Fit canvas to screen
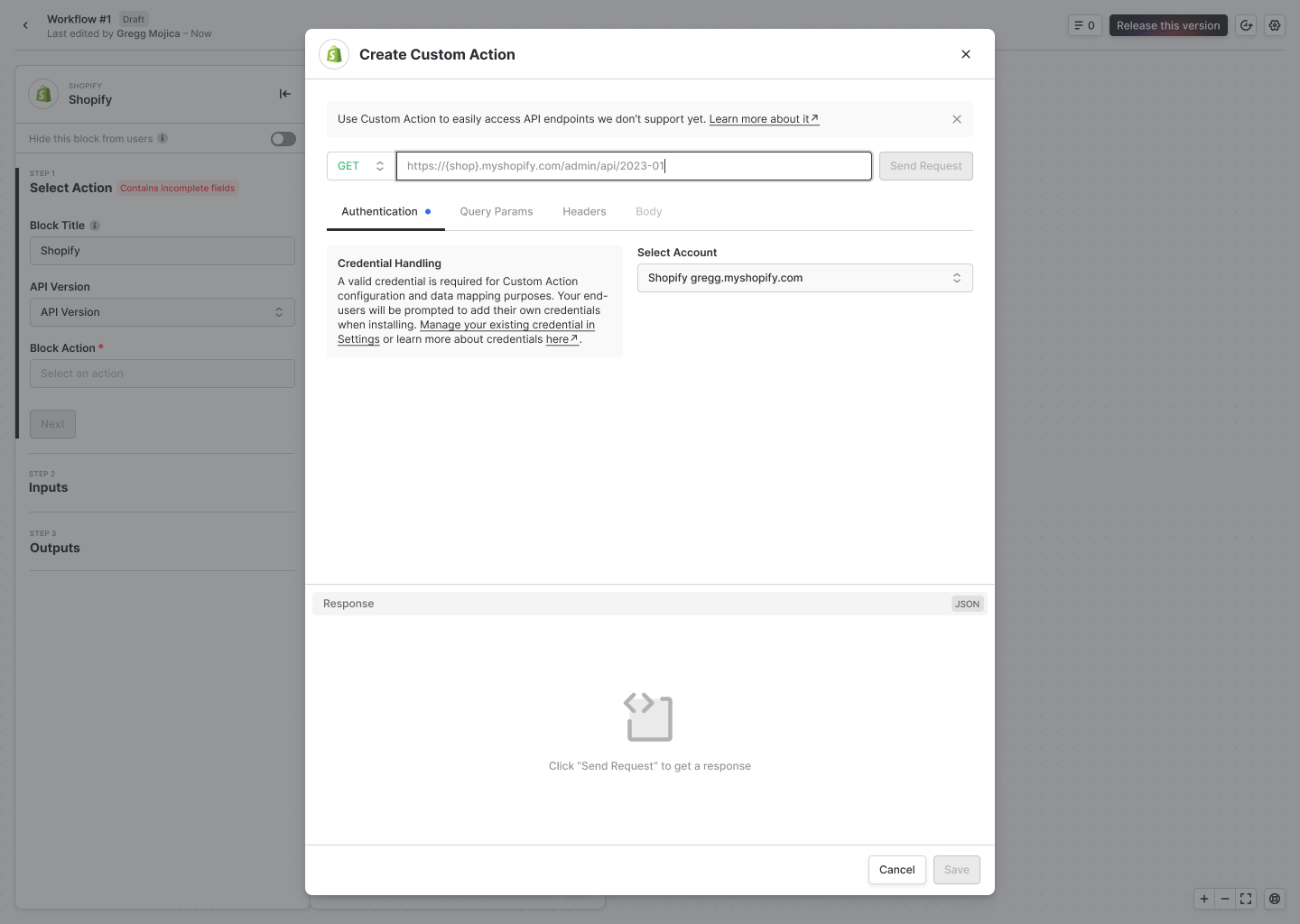The image size is (1300, 924). click(1246, 899)
